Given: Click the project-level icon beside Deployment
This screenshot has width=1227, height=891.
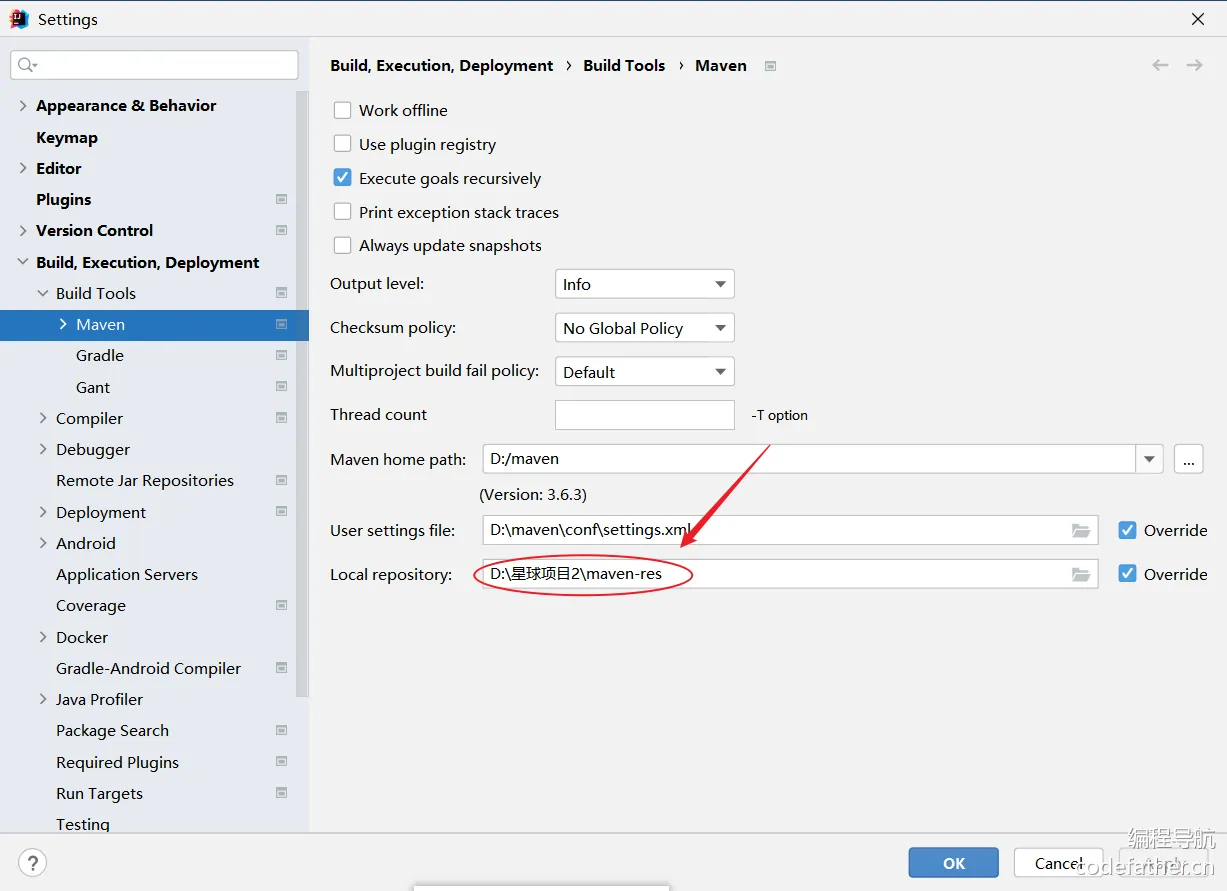Looking at the screenshot, I should pyautogui.click(x=281, y=513).
